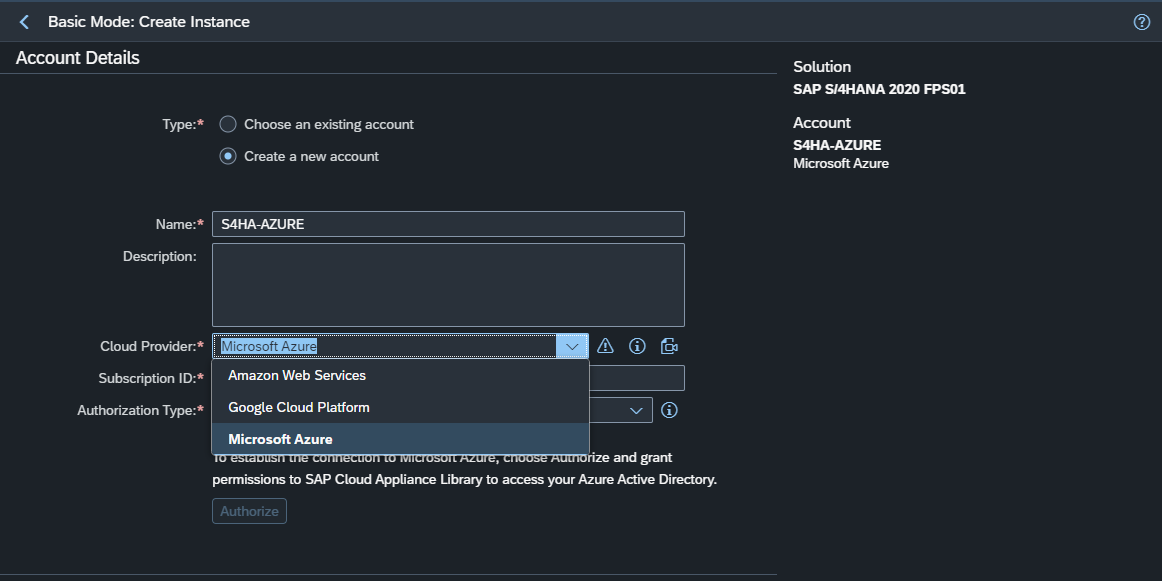This screenshot has width=1162, height=581.
Task: Open the Cloud Provider warning triangle icon
Action: tap(605, 346)
